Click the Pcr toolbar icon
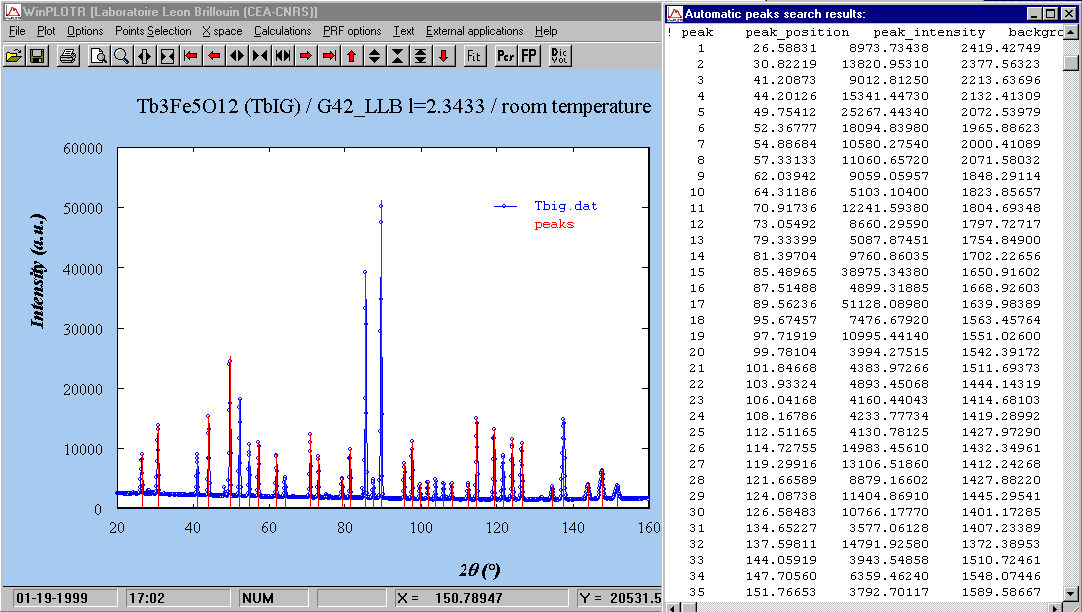Screen dimensions: 1082x612 (x=505, y=56)
